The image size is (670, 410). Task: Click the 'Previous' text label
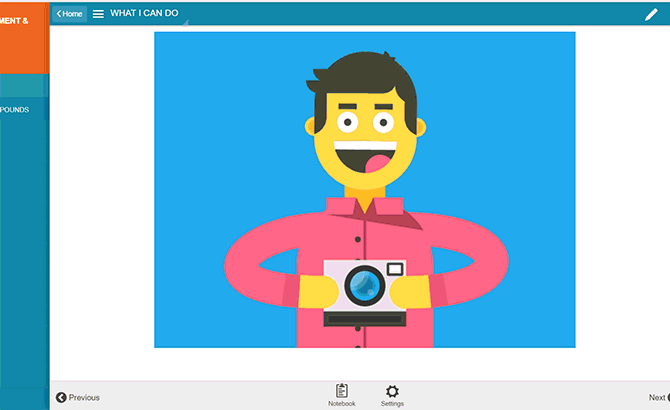point(84,397)
